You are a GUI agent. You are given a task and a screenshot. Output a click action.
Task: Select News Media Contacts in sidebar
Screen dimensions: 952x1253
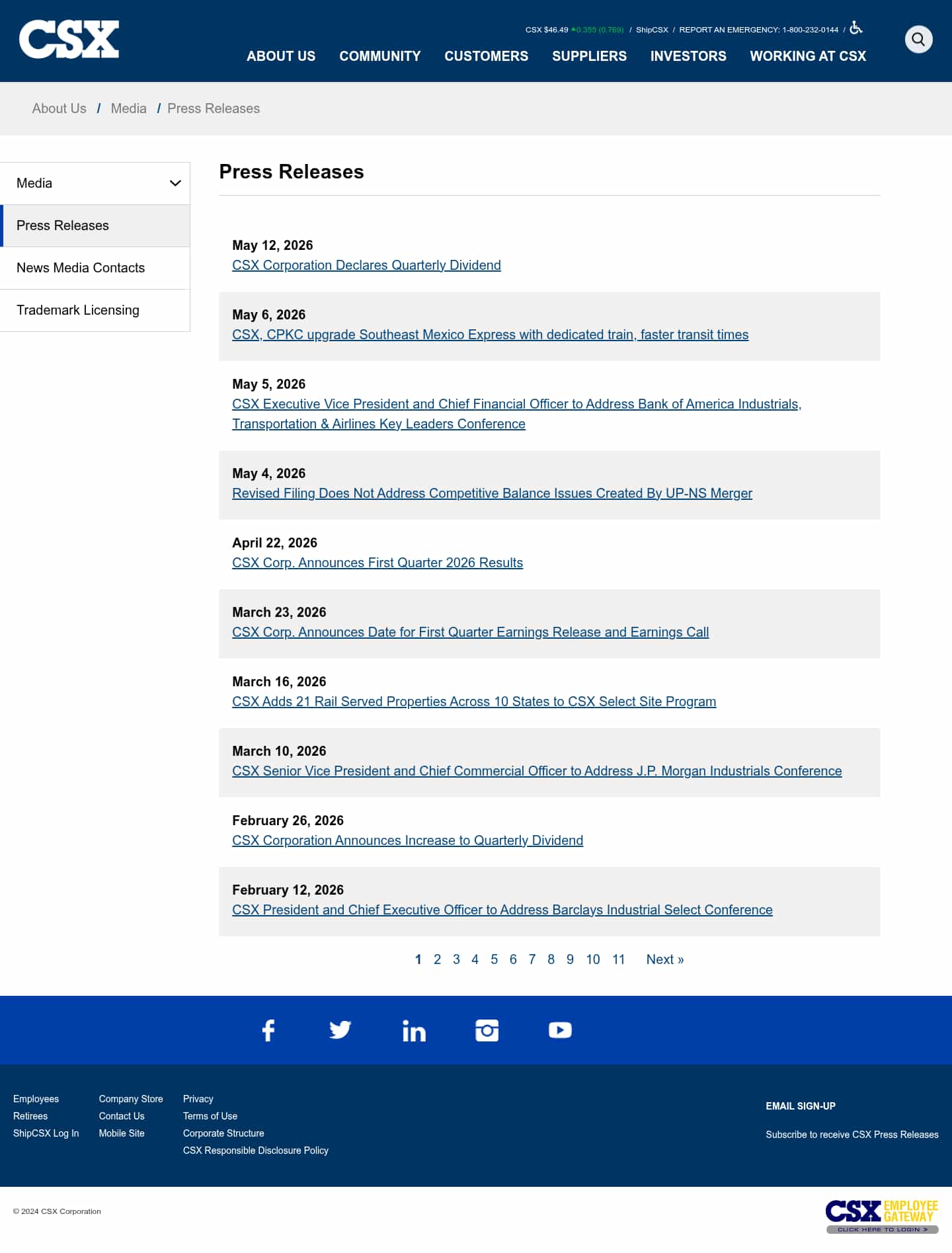pos(95,268)
